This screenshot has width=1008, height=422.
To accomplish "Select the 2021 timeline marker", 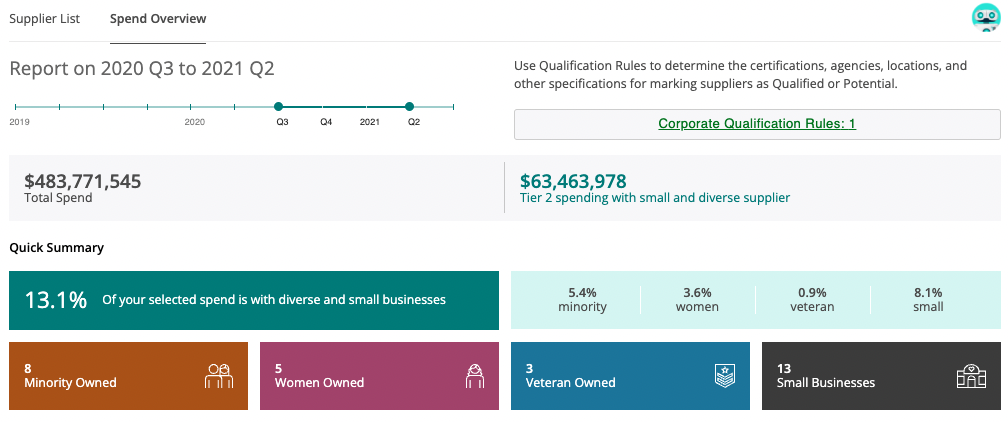I will pos(369,107).
